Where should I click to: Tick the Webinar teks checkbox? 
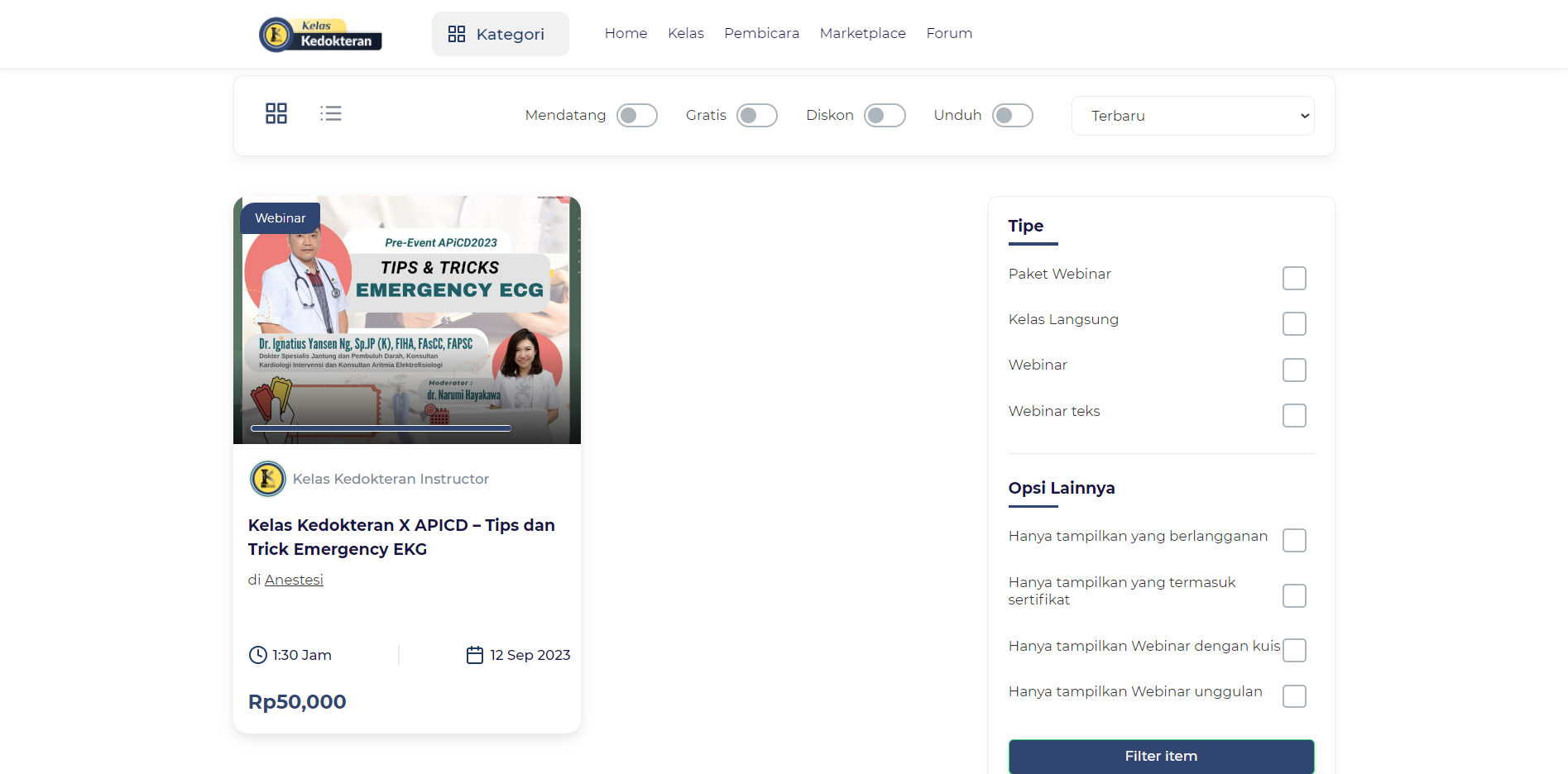(x=1293, y=416)
